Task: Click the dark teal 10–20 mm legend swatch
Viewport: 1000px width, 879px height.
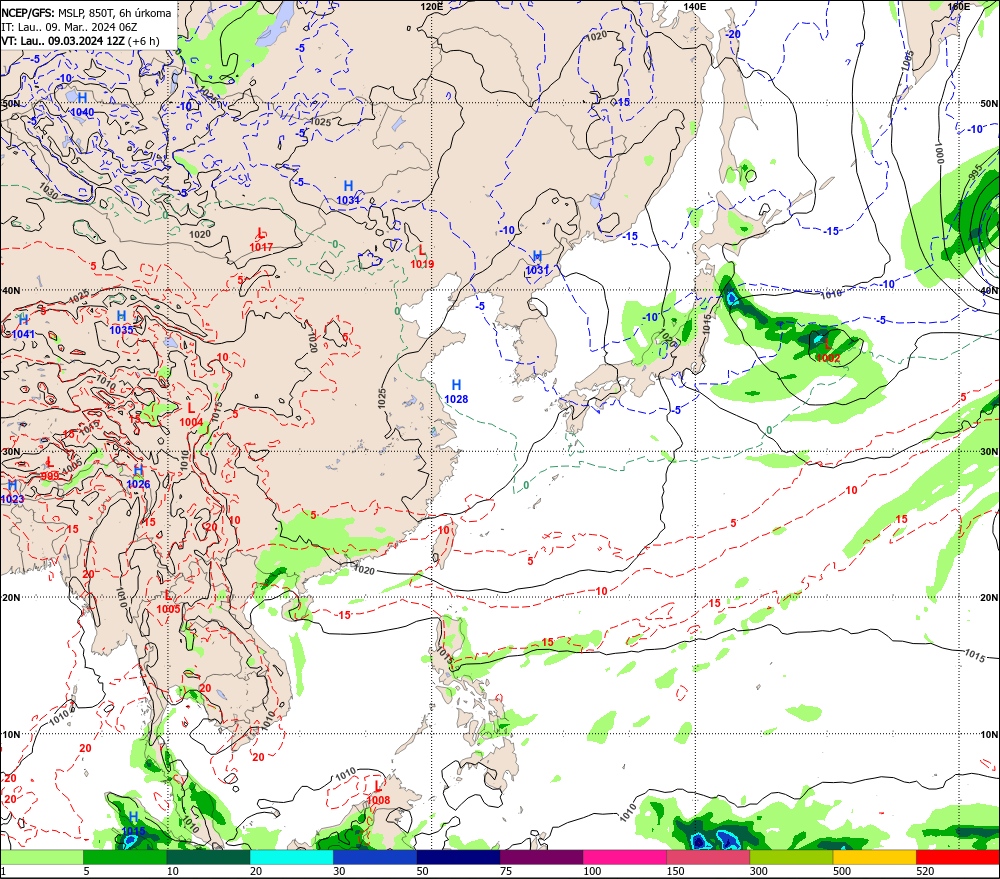Action: 208,857
